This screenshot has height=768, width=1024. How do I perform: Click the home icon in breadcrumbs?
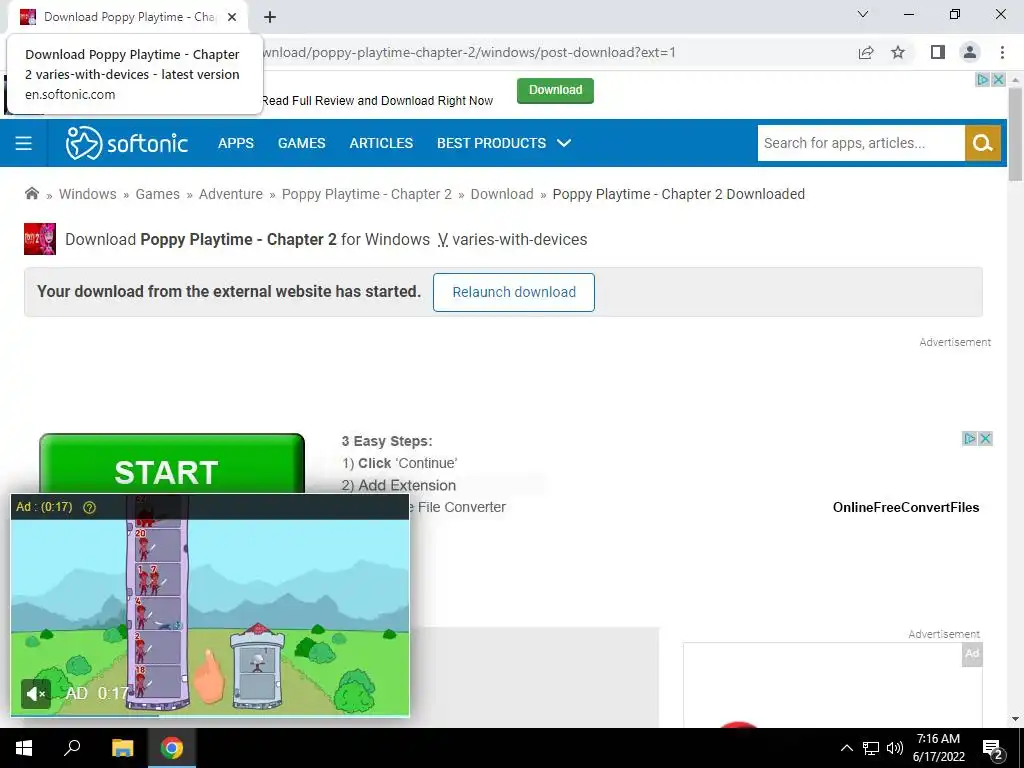click(31, 193)
